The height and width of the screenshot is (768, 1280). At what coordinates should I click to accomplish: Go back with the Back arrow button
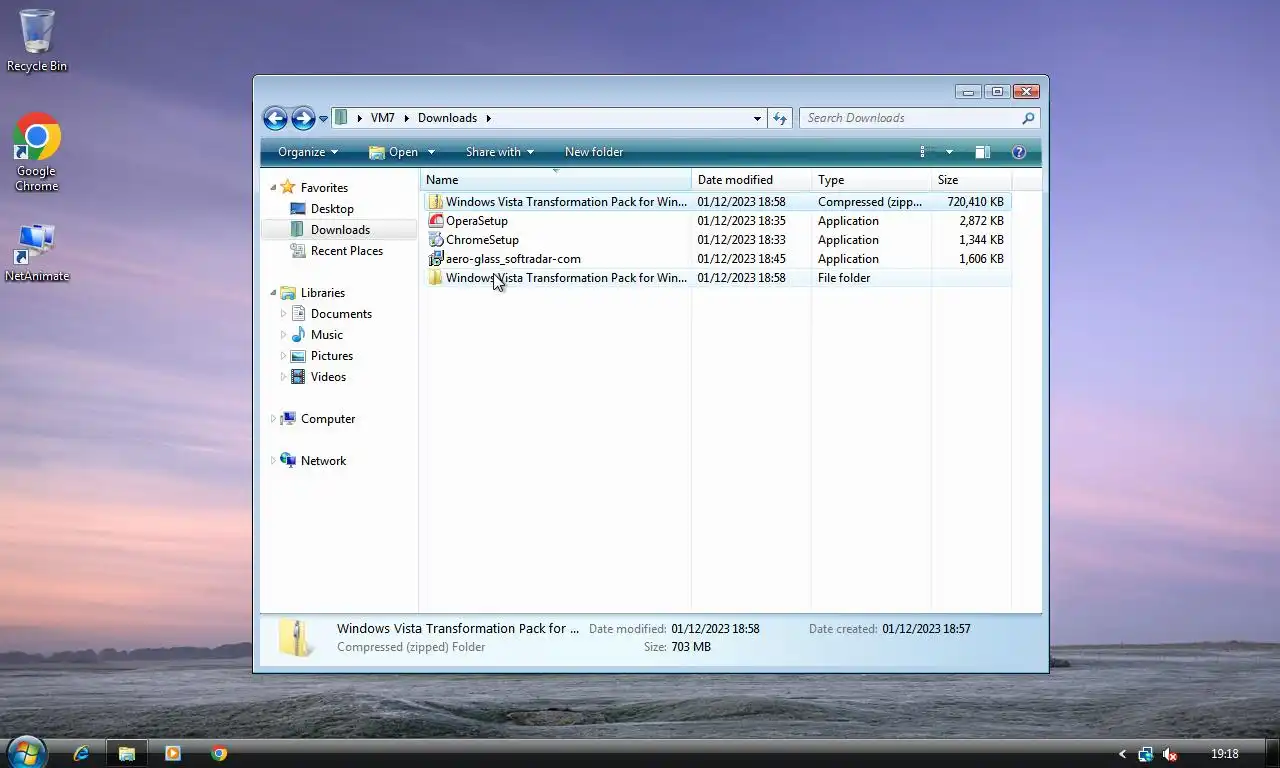[x=275, y=118]
